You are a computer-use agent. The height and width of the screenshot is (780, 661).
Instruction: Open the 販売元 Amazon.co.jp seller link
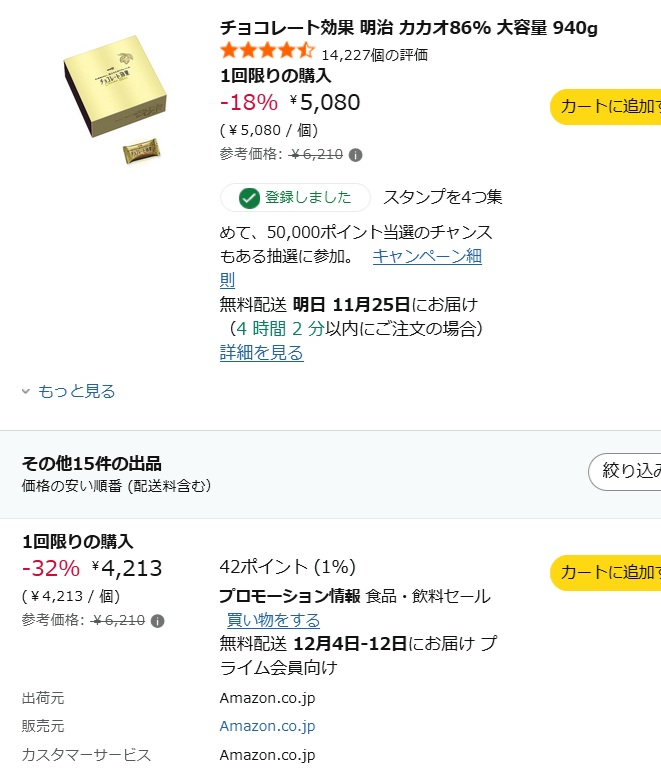tap(267, 726)
